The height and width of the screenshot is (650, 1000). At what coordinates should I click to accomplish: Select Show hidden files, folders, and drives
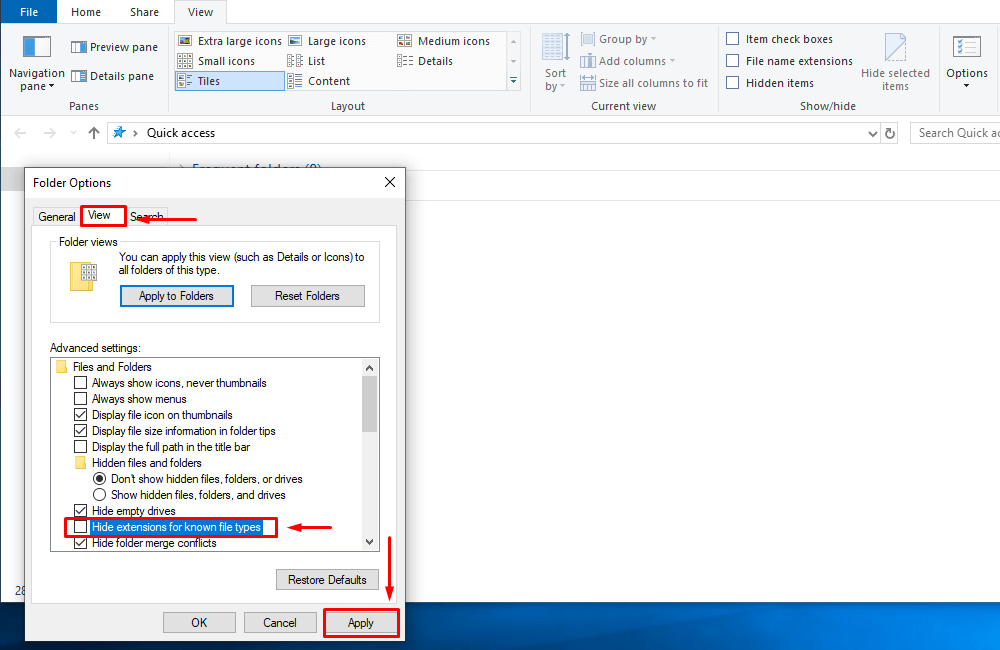point(99,495)
